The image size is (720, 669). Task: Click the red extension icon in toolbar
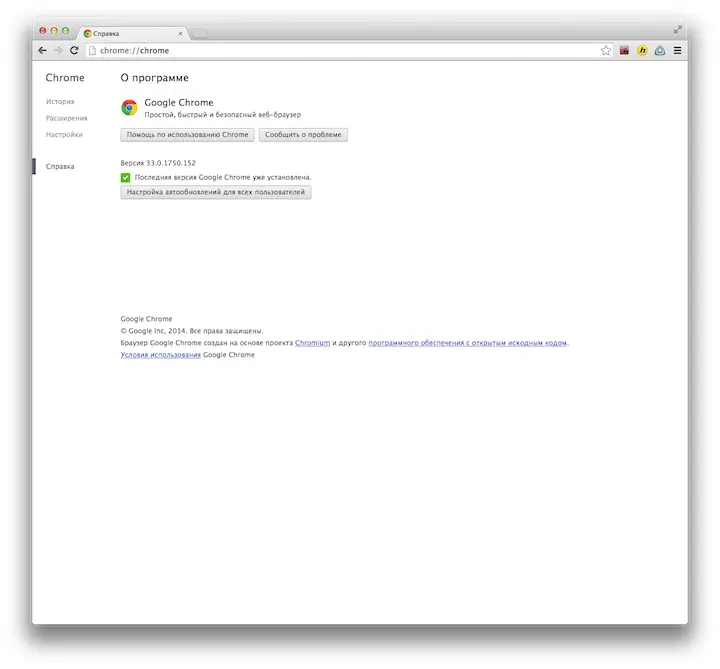[x=624, y=50]
